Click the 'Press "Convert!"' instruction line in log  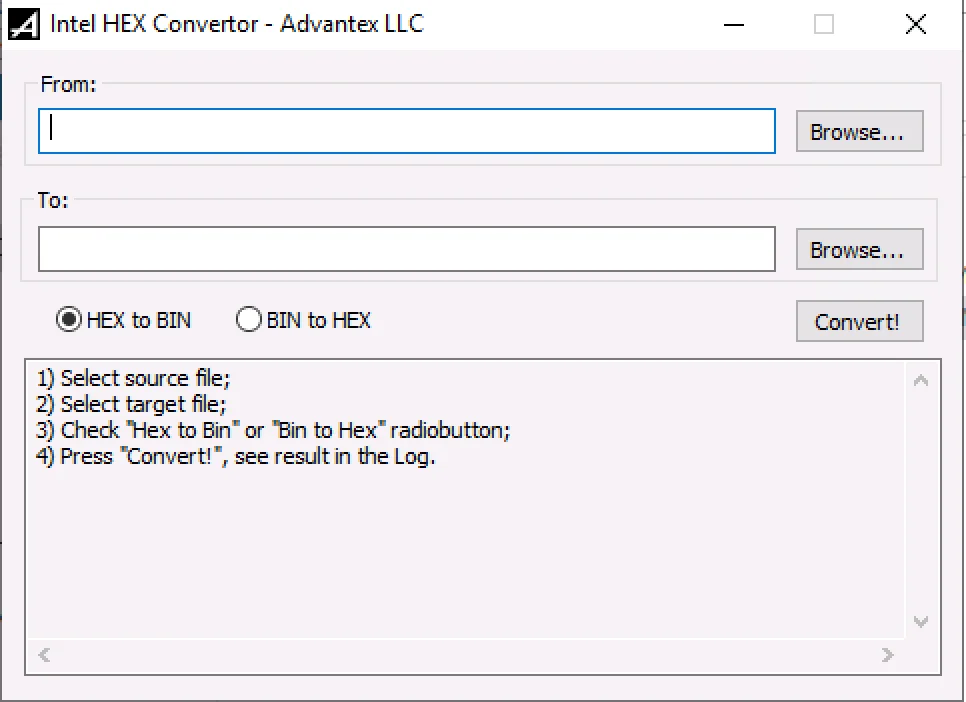pos(236,457)
